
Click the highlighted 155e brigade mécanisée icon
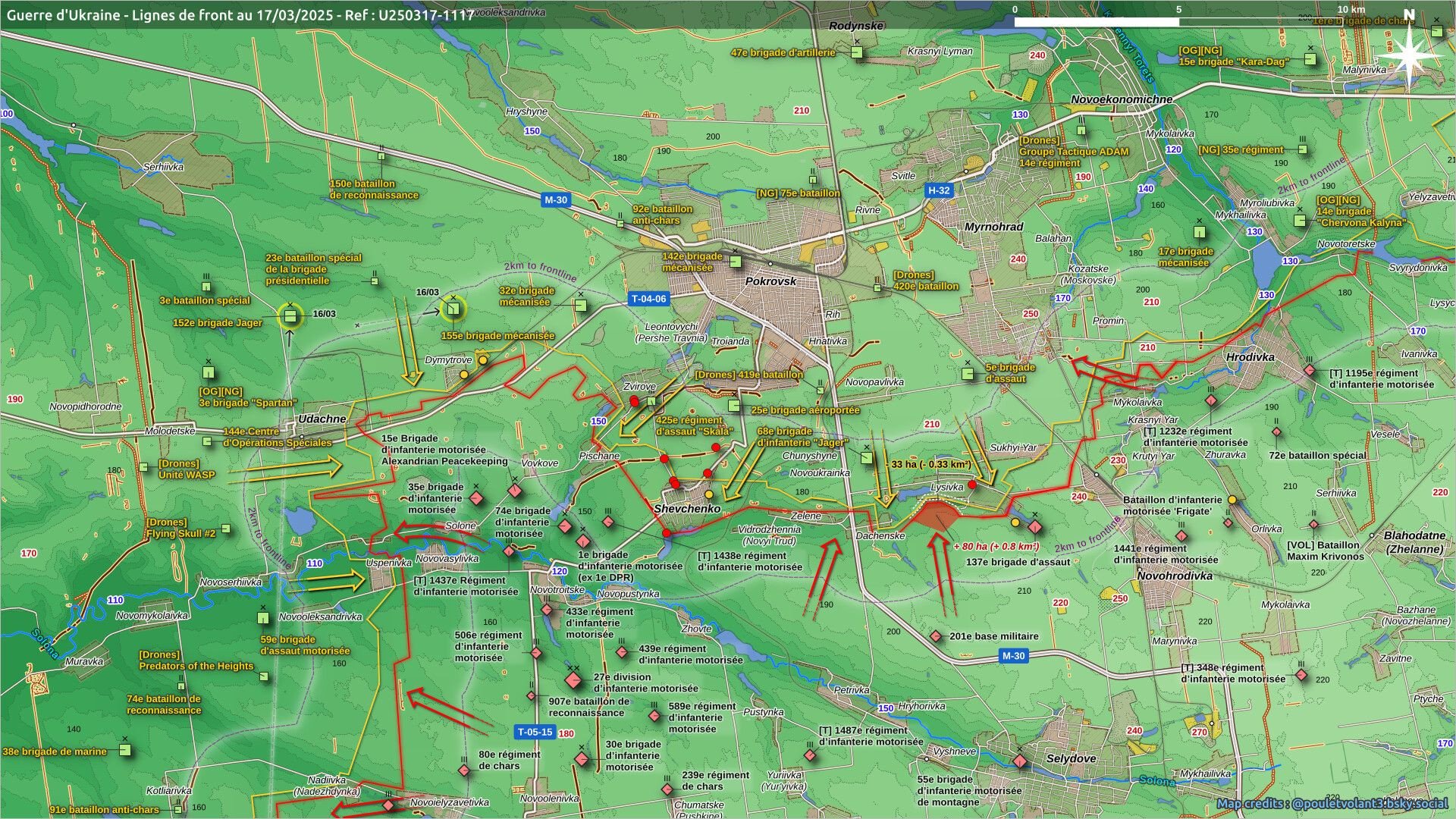point(453,309)
